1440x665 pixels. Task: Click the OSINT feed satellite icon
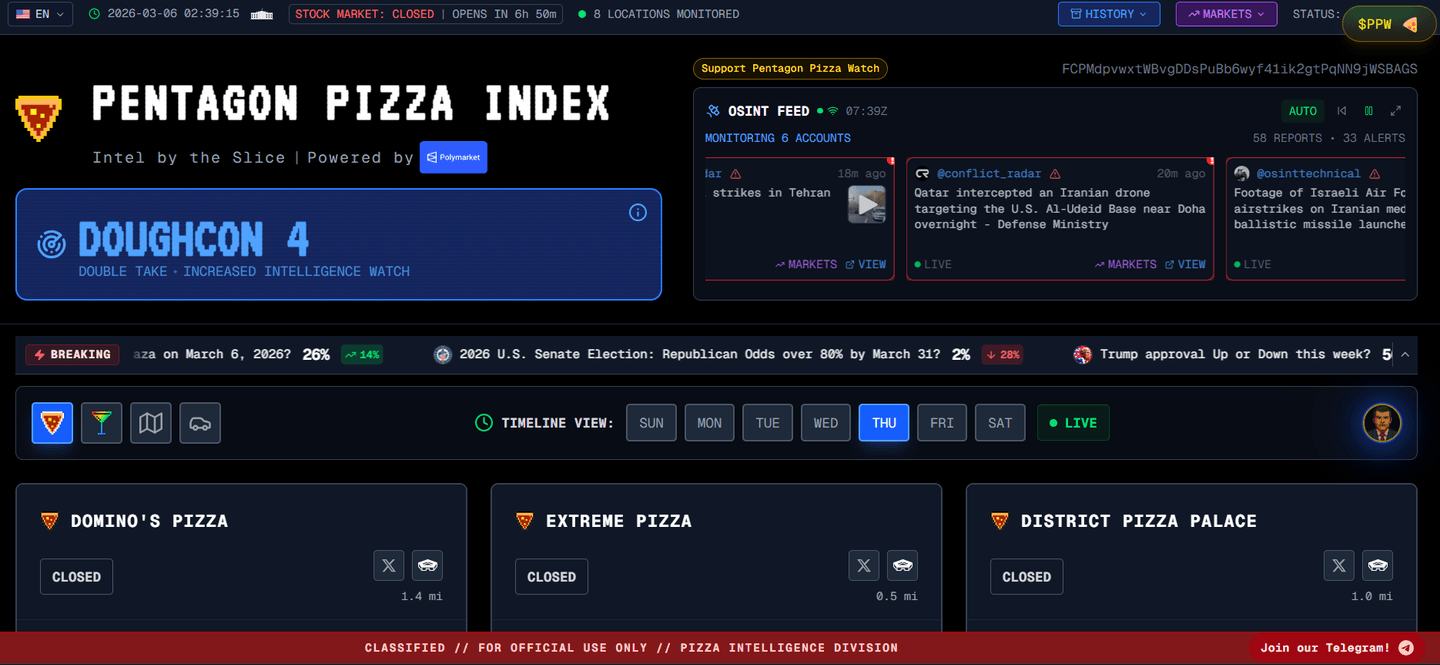[713, 111]
